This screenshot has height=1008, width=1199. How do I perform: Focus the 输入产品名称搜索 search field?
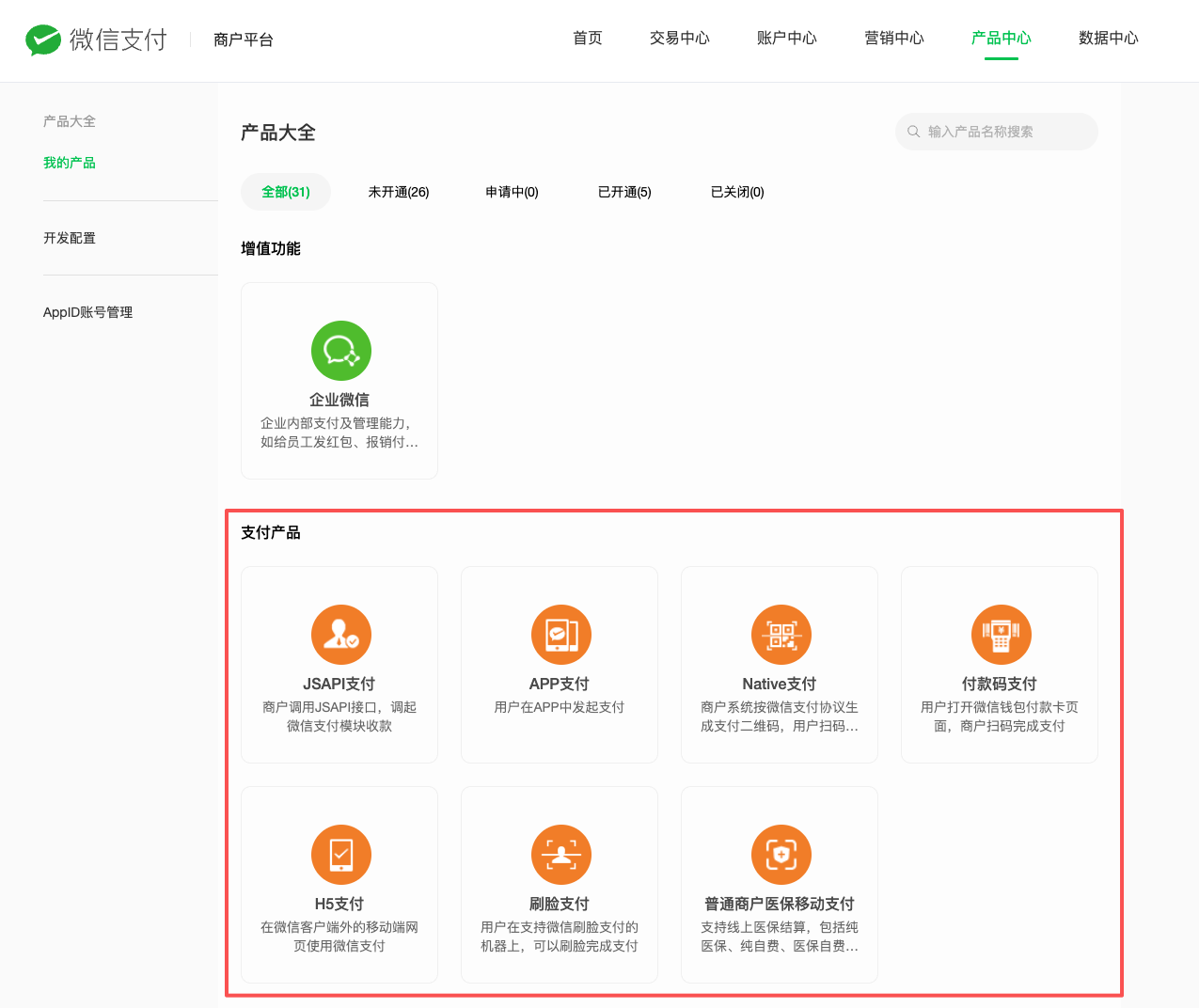tap(997, 132)
